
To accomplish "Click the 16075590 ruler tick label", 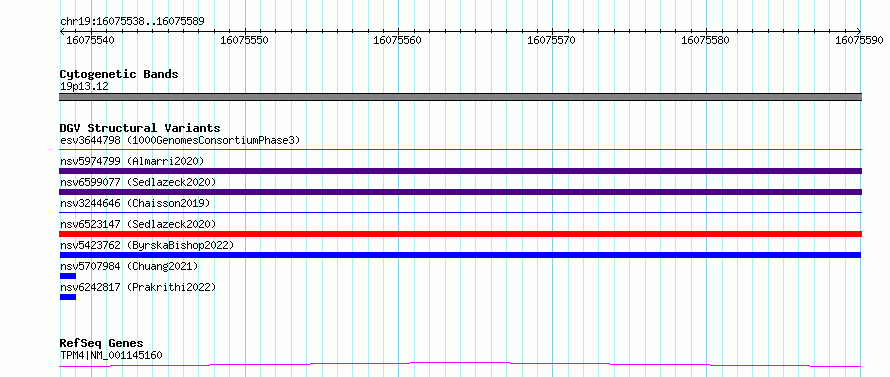I will click(858, 40).
